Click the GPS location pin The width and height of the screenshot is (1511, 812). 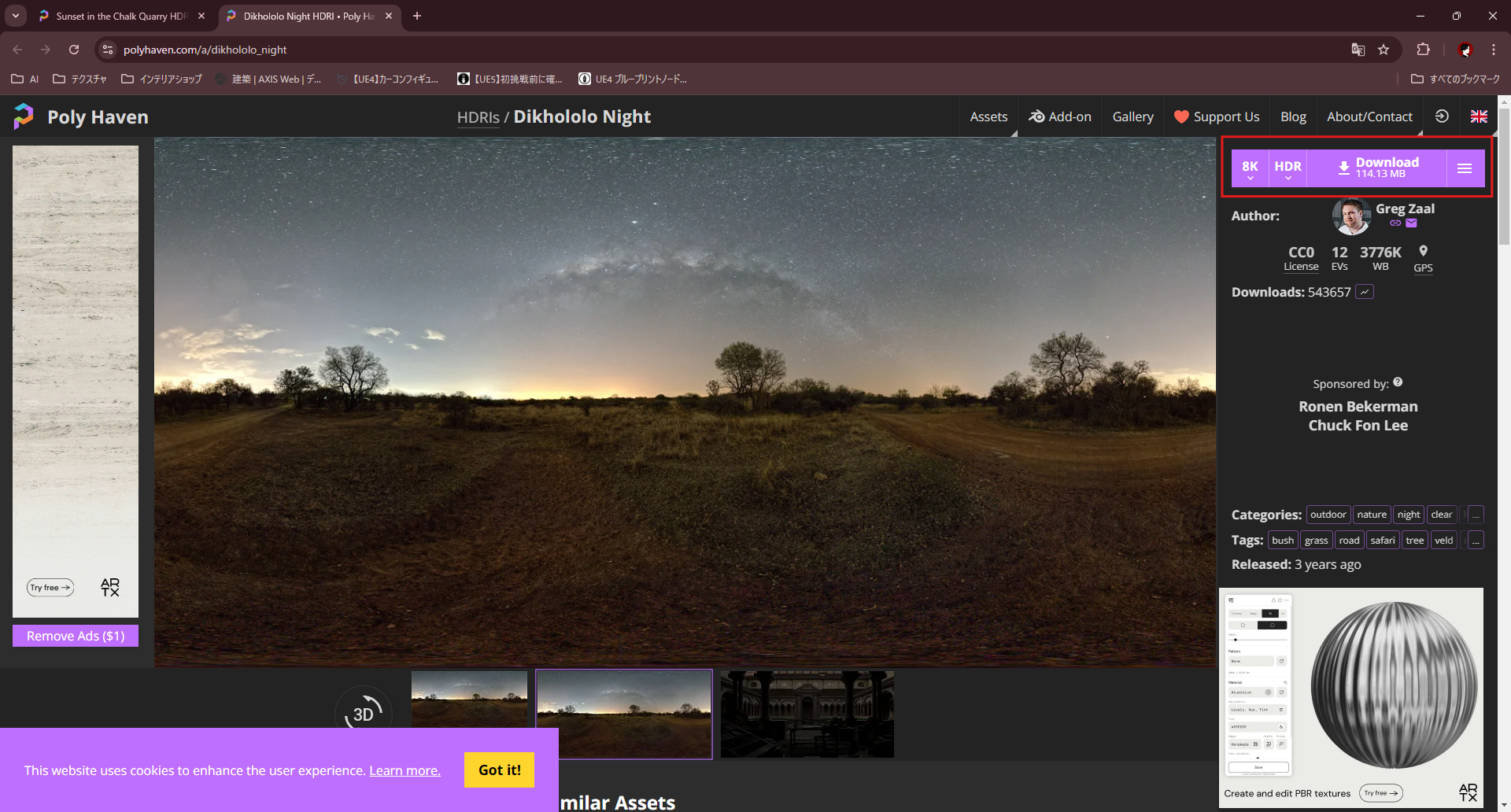click(1423, 252)
